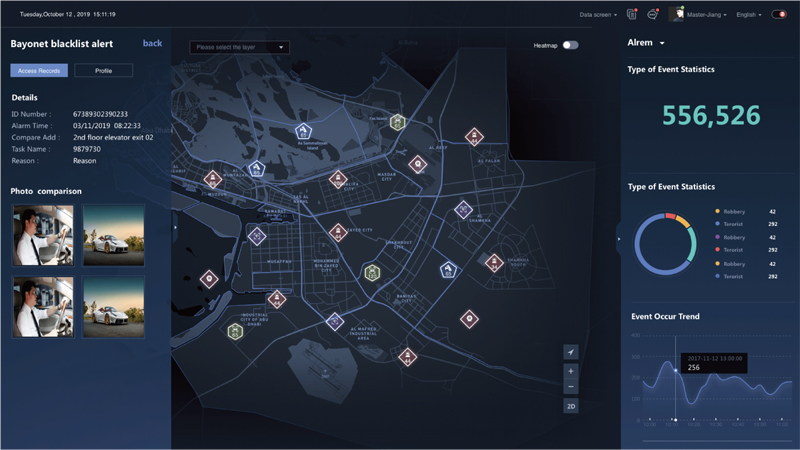Select the red diamond marker near Zayed City
800x450 pixels.
[x=340, y=232]
